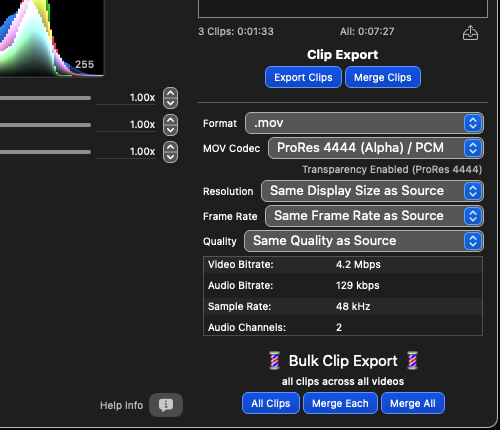Select the All Clips bulk export button

[271, 403]
